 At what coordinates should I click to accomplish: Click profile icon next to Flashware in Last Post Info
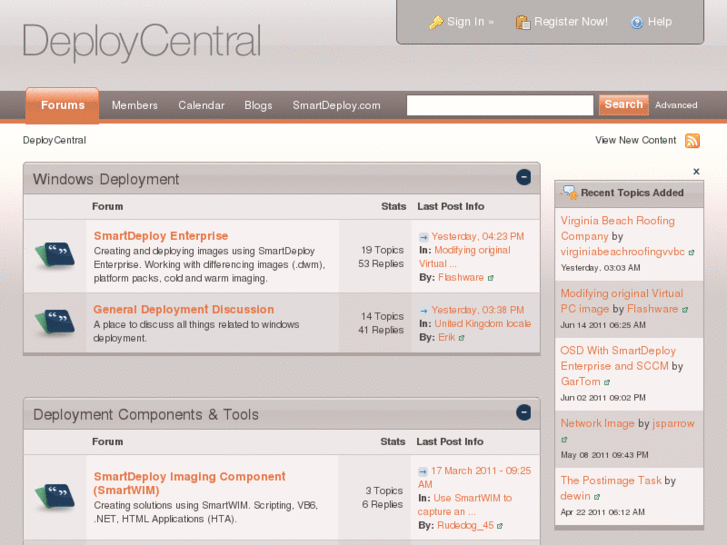491,278
